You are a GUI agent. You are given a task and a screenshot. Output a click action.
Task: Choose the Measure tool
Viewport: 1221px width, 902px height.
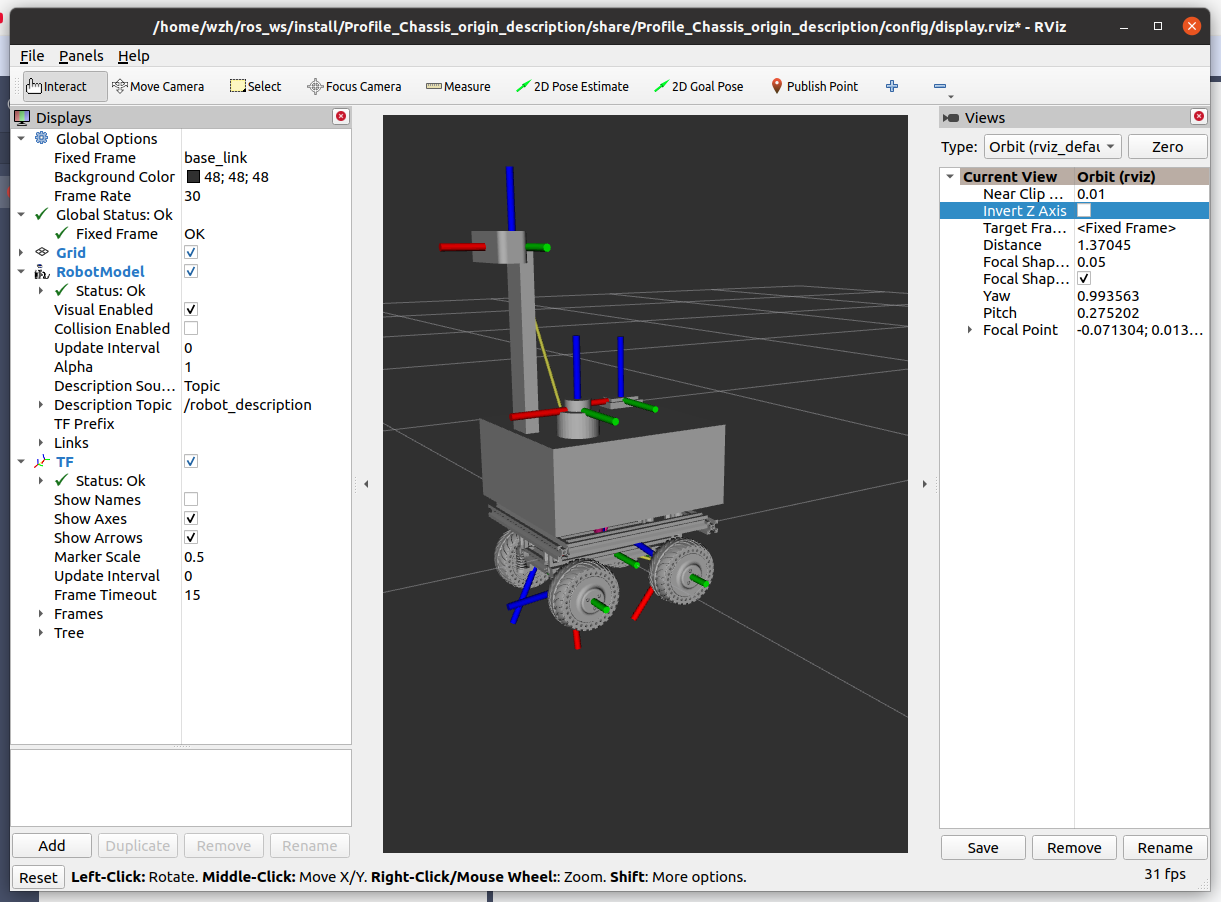pyautogui.click(x=458, y=86)
